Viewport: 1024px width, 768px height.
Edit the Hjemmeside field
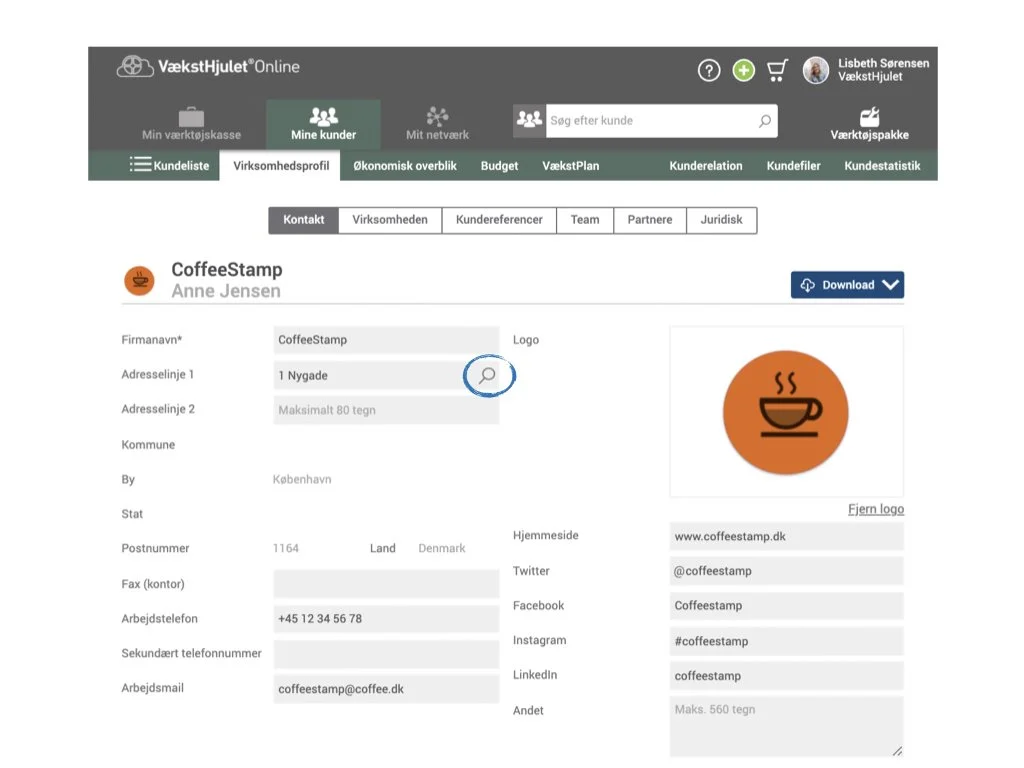[786, 536]
